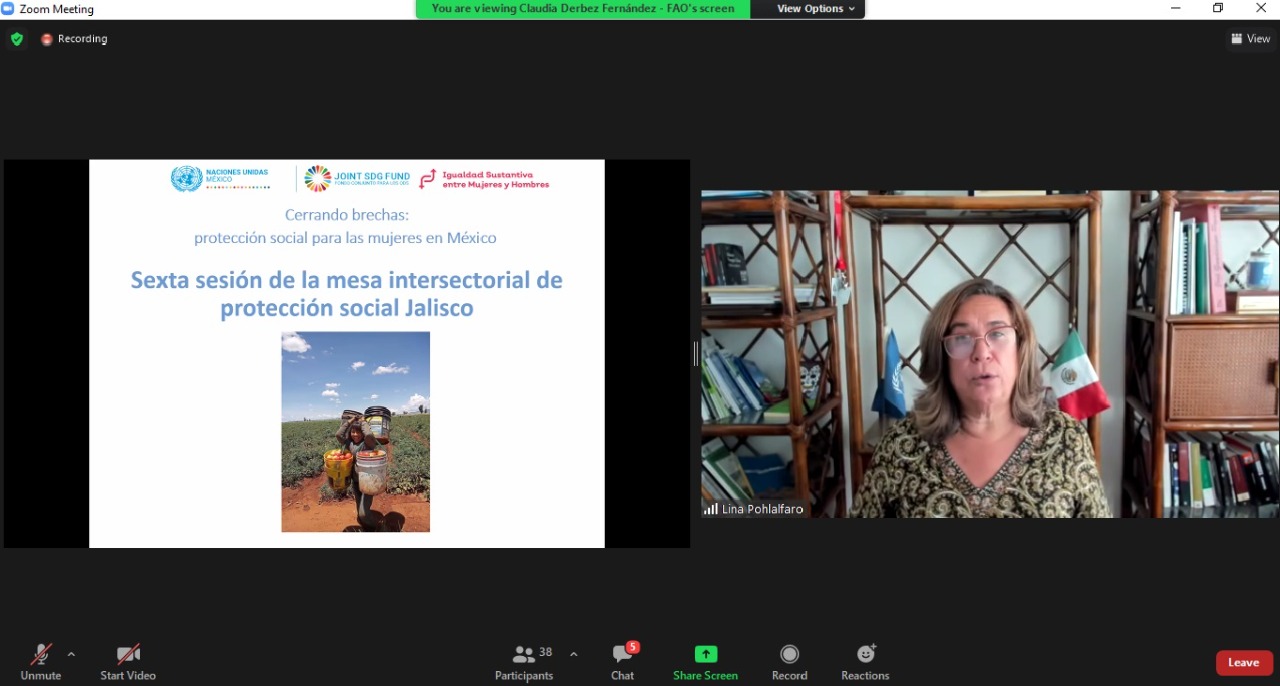Click the green encryption shield icon
Viewport: 1280px width, 686px height.
[16, 39]
